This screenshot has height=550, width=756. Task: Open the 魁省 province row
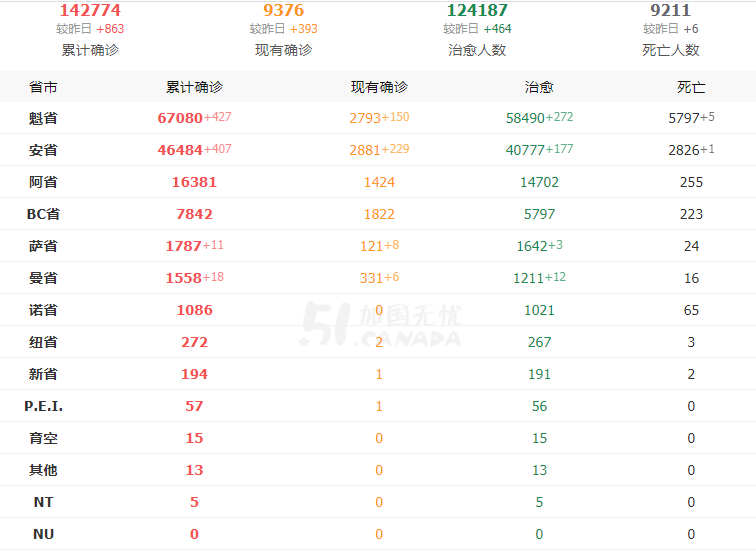click(x=378, y=118)
